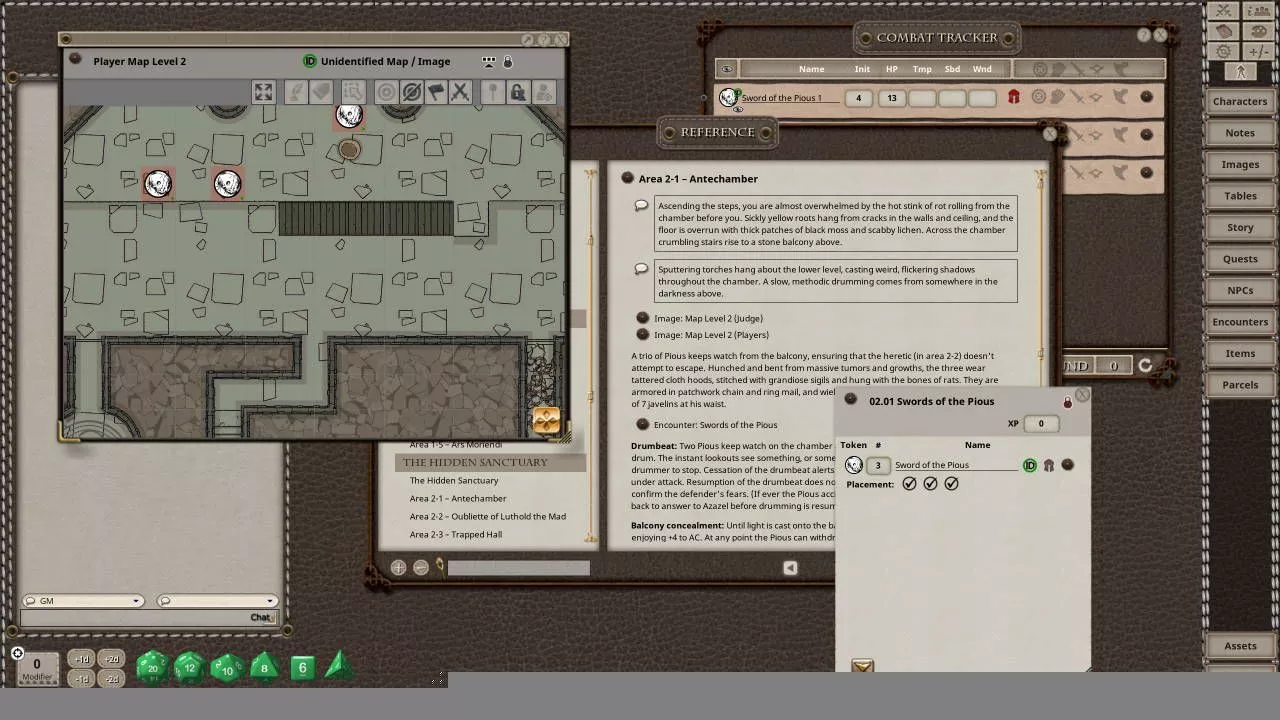Click the effects bird icon in Sword of the Pious 1 row
Viewport: 1280px width, 720px height.
[x=1121, y=97]
